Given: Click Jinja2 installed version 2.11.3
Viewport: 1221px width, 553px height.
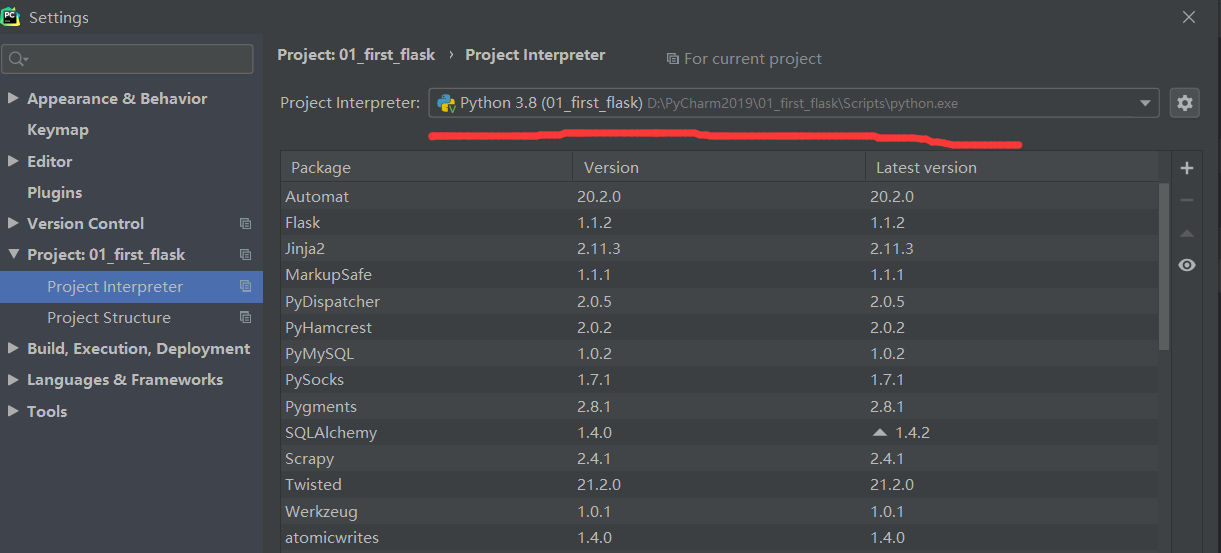Looking at the screenshot, I should coord(598,249).
